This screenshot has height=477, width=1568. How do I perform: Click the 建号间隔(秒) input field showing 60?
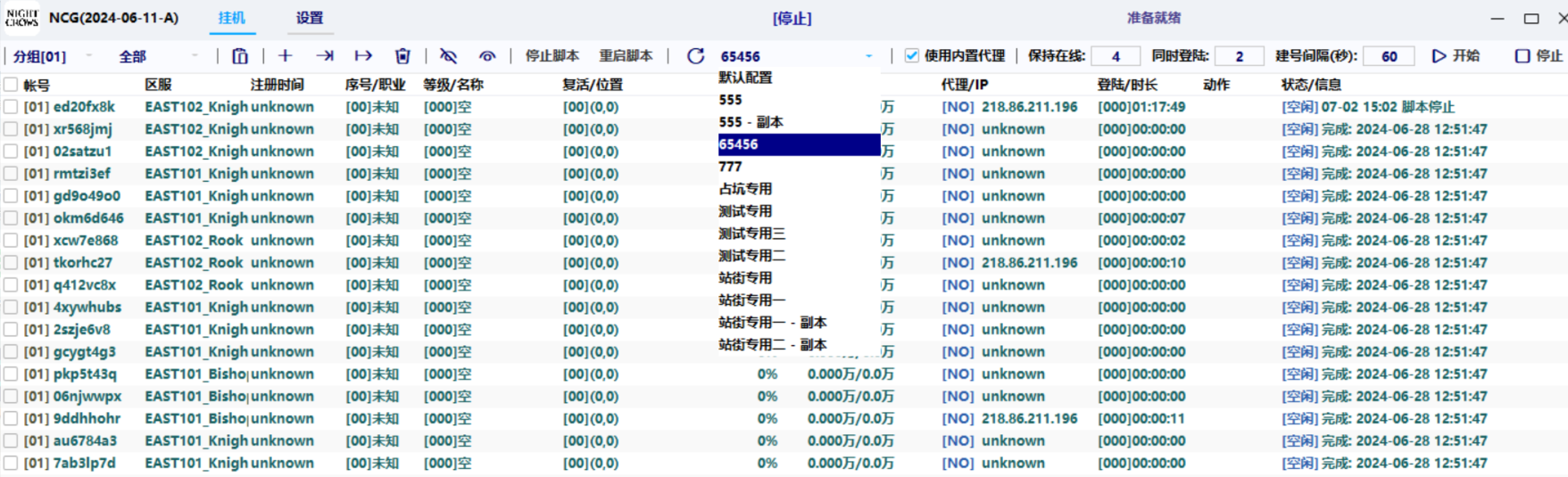tap(1389, 56)
